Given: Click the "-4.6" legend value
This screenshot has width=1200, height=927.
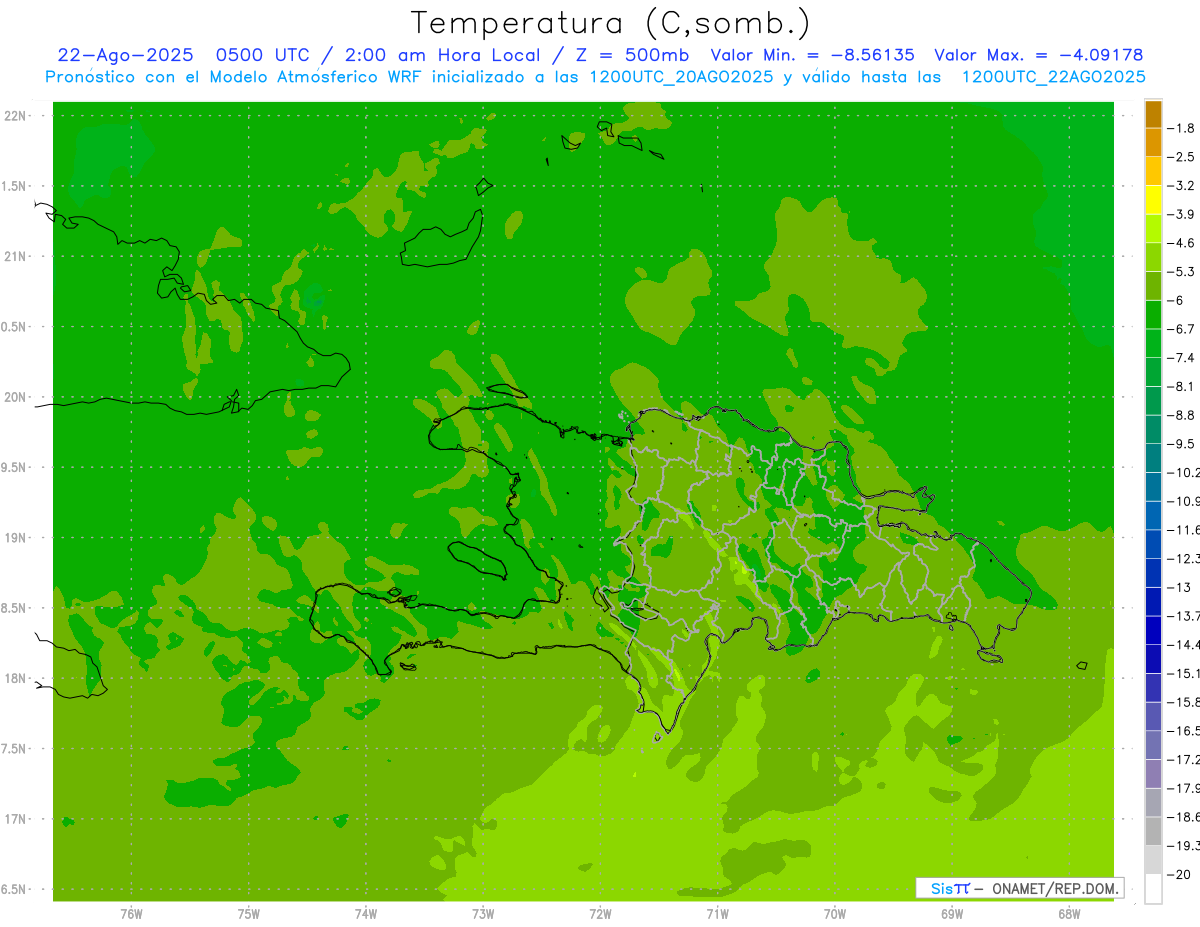Looking at the screenshot, I should click(x=1183, y=243).
